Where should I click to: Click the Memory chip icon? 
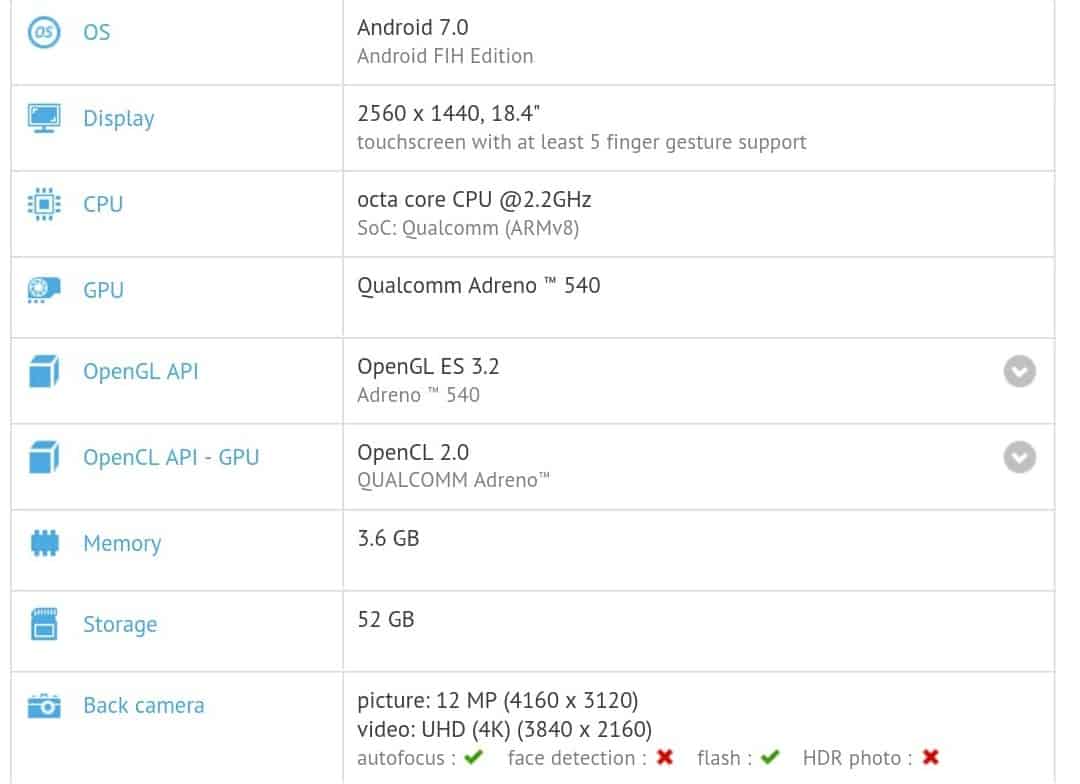(44, 543)
